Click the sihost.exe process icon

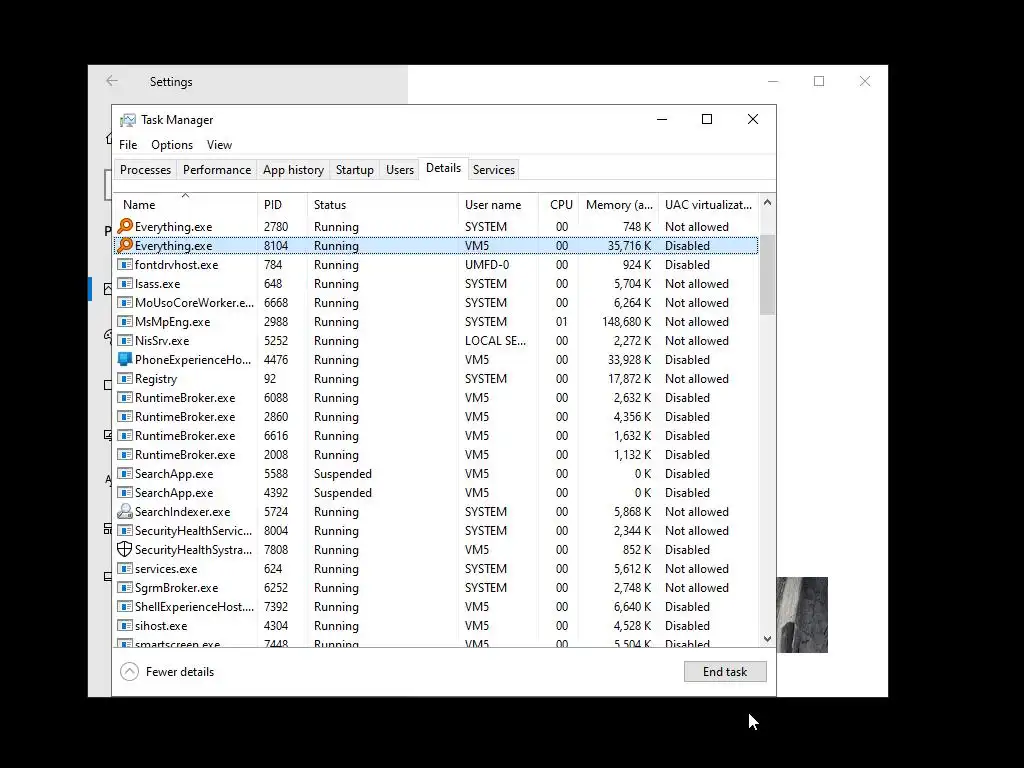pyautogui.click(x=125, y=625)
